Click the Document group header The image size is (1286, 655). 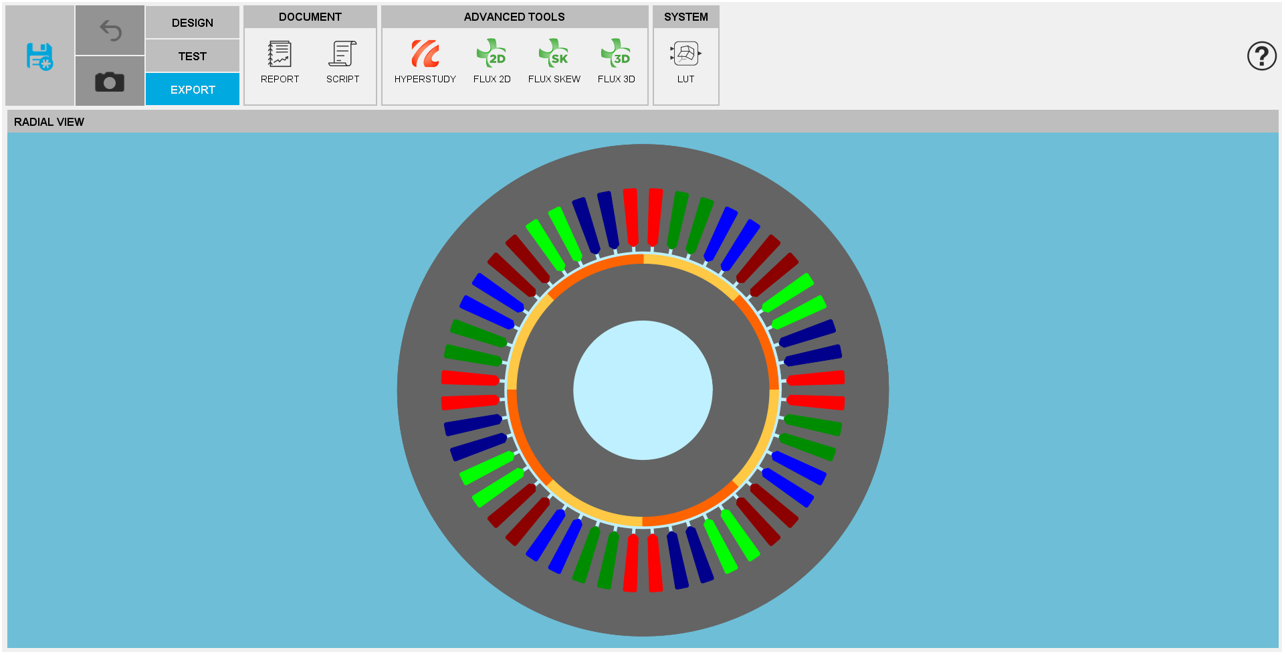pyautogui.click(x=310, y=17)
